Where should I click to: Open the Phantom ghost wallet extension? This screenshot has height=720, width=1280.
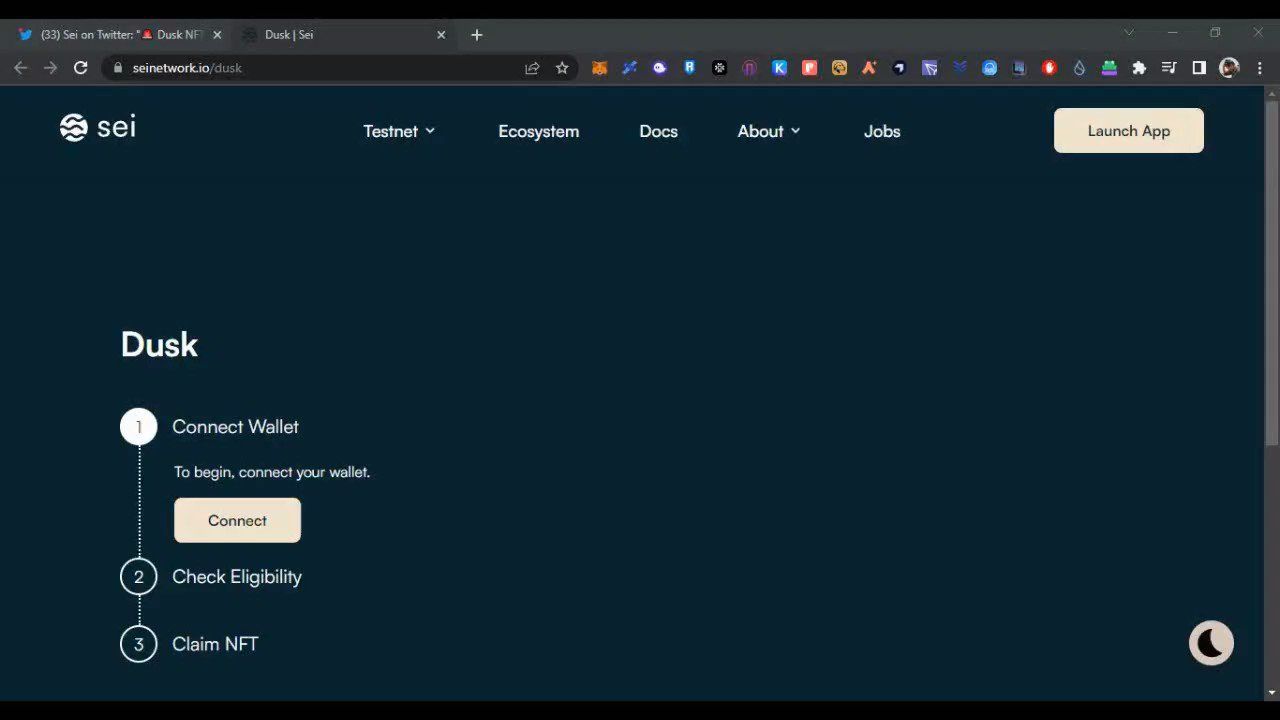pyautogui.click(x=659, y=68)
